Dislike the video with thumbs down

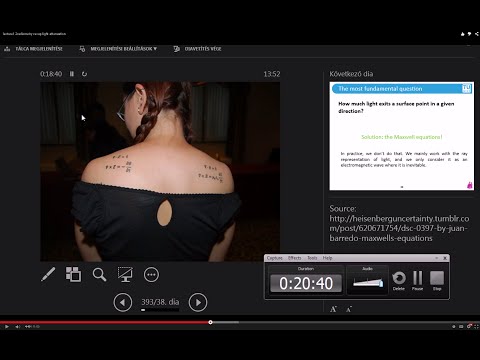click(x=469, y=34)
